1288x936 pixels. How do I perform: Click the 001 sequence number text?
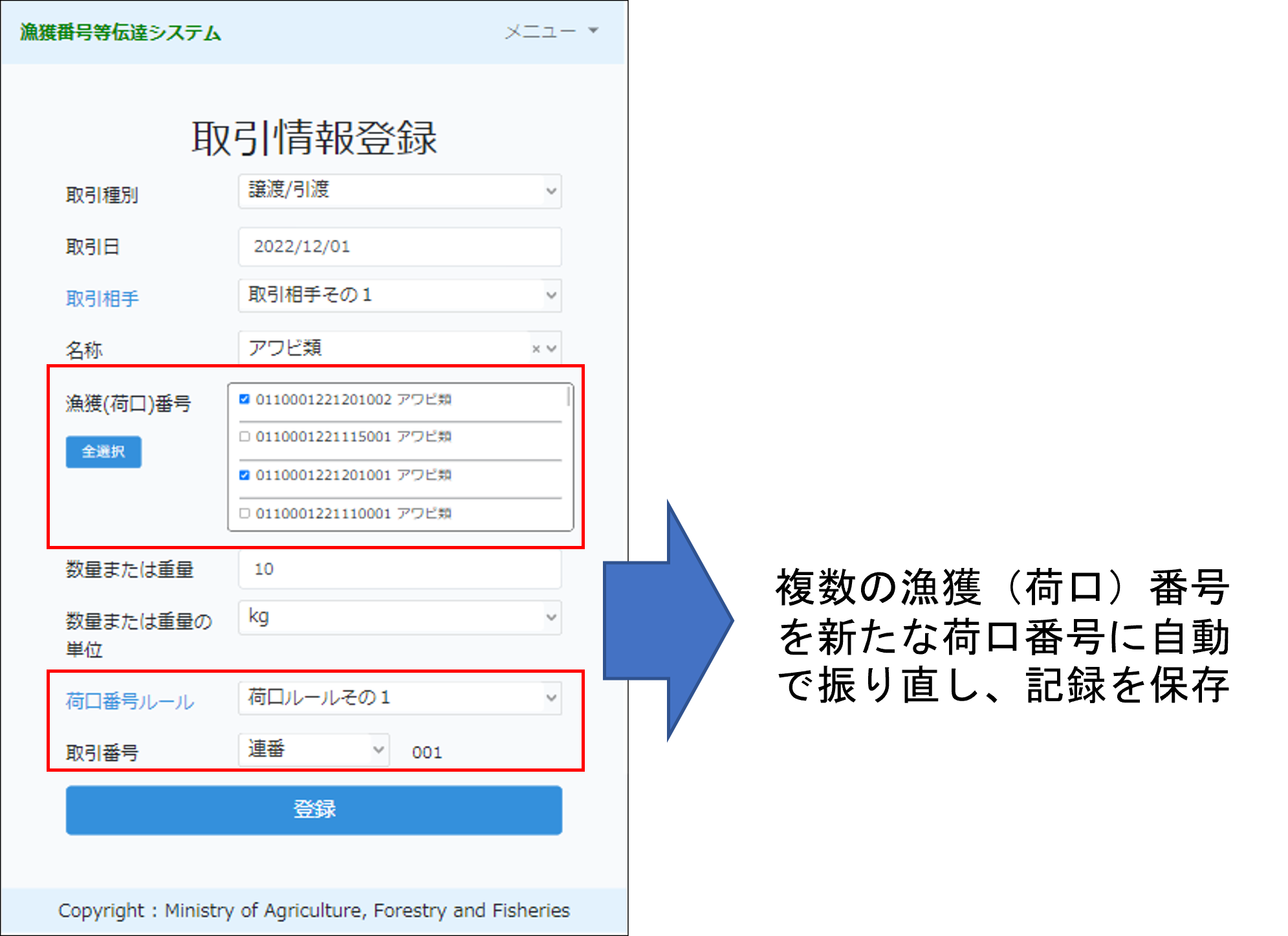click(427, 752)
